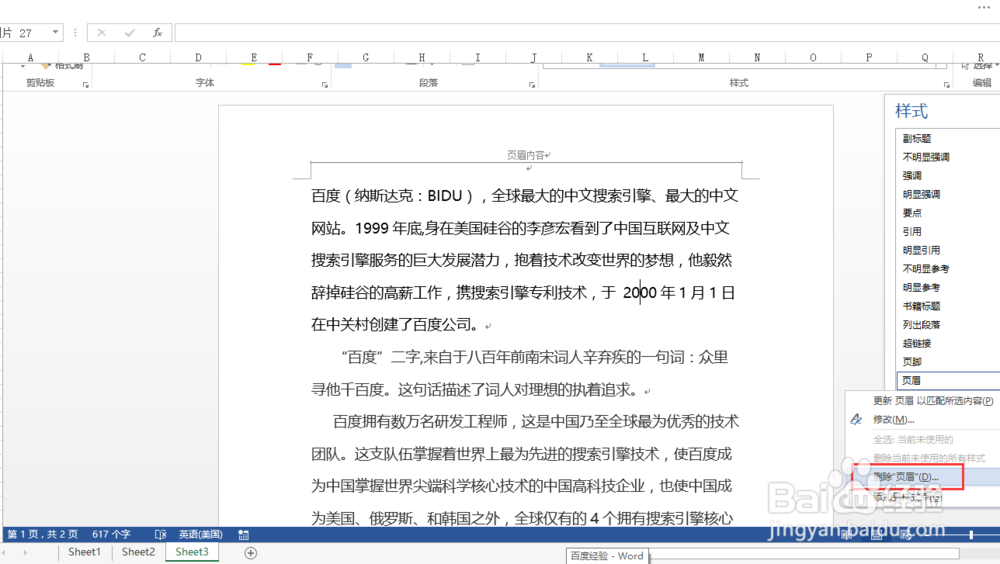Select the 不明显参考 style

point(925,269)
